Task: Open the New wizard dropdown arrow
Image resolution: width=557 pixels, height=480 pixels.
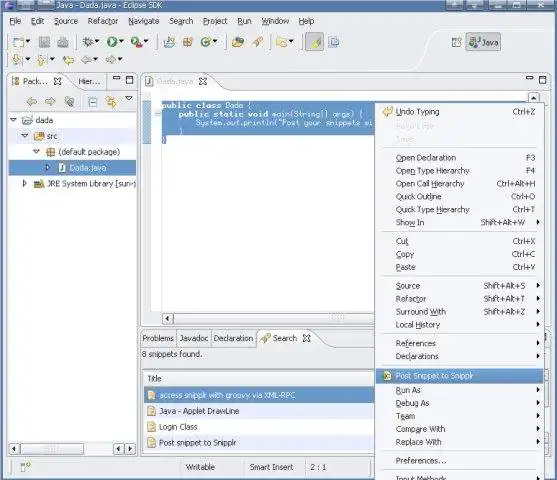Action: point(28,41)
